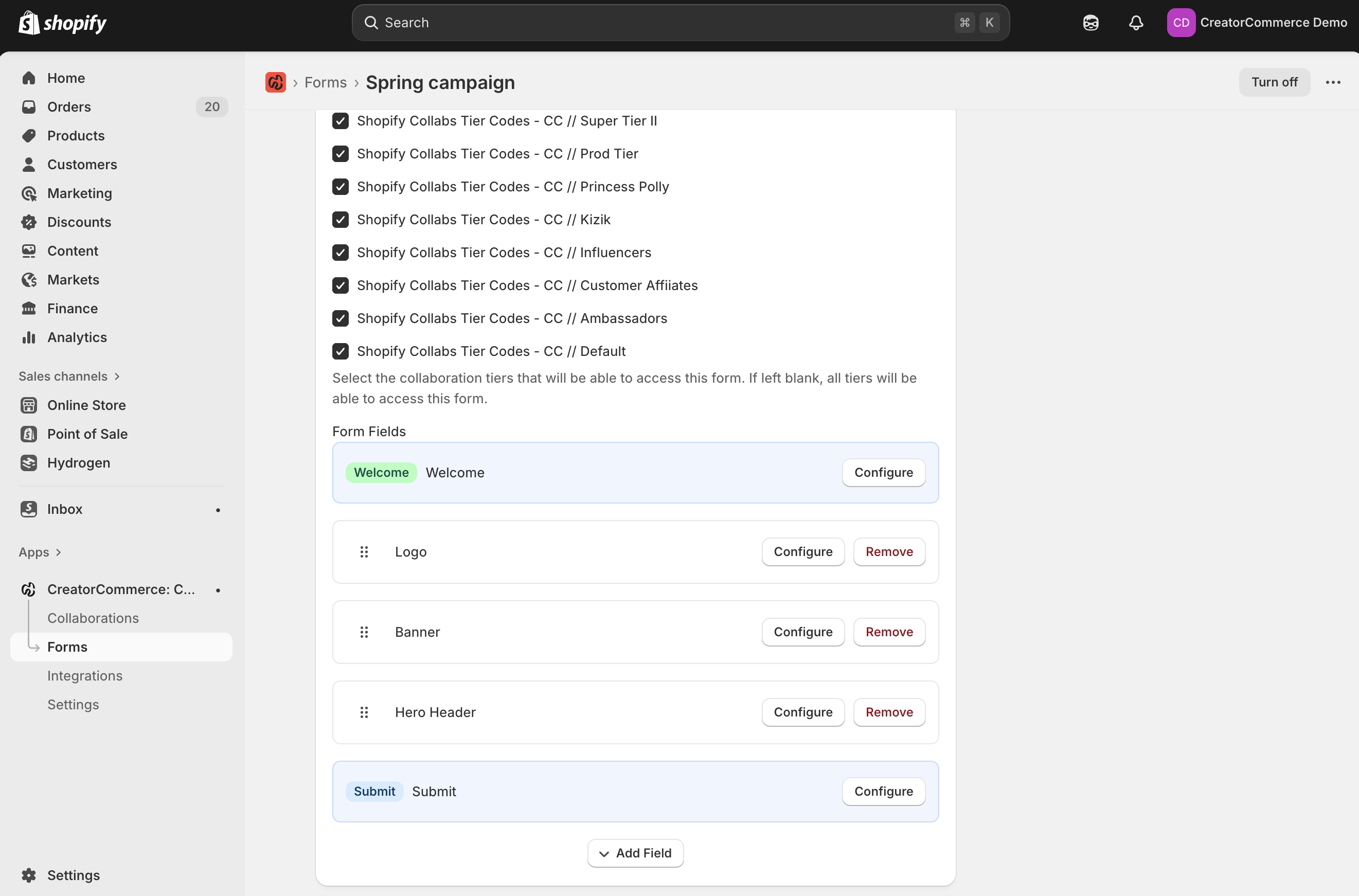The width and height of the screenshot is (1359, 896).
Task: Uncheck the CC // Ambassadors tier checkbox
Action: (341, 318)
